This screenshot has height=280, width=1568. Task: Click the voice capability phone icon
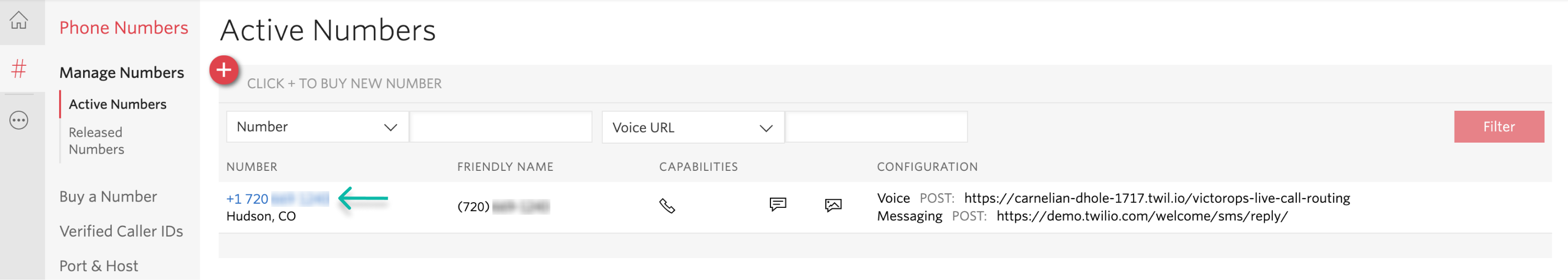[x=667, y=206]
